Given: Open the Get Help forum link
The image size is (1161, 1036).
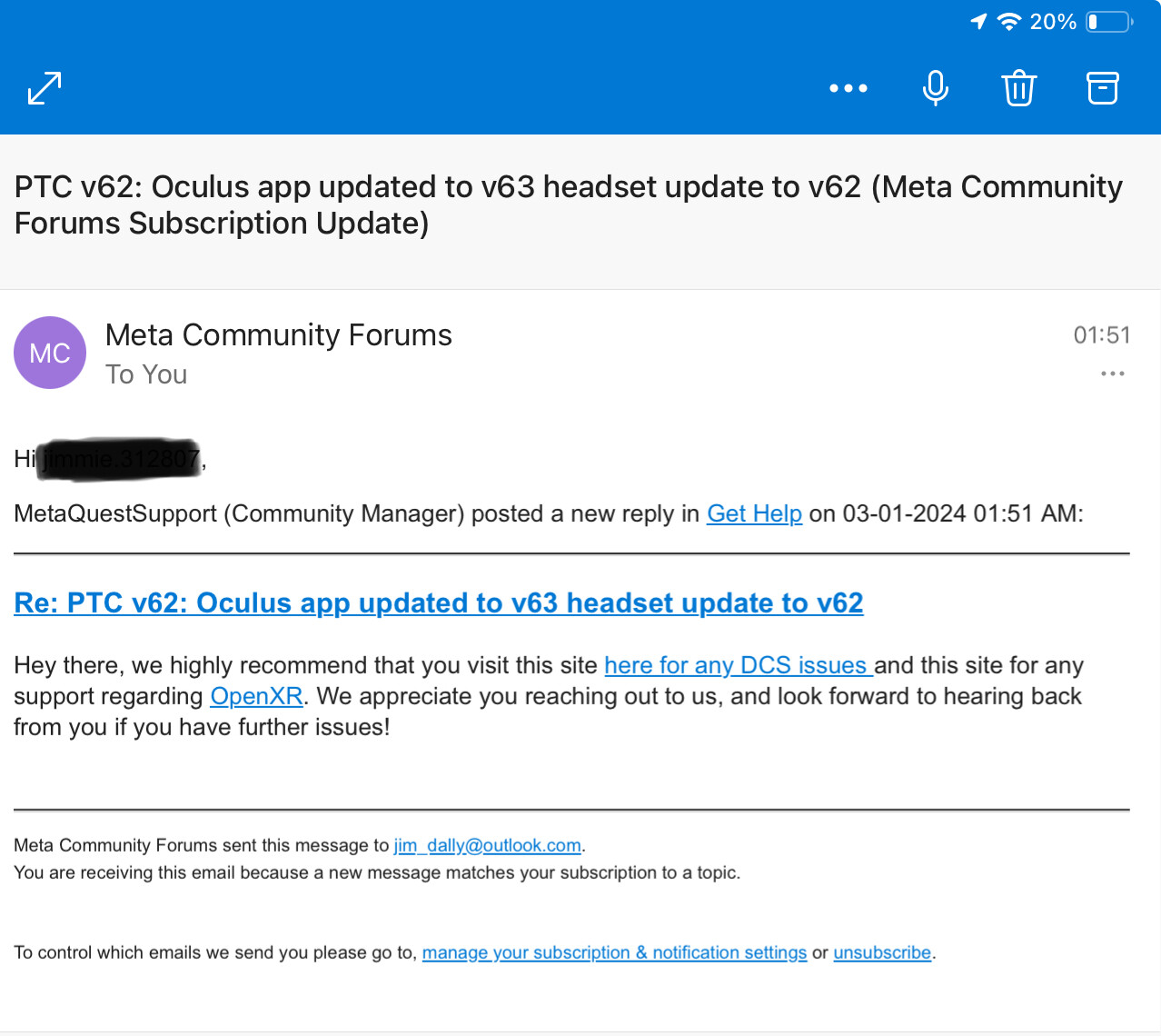Looking at the screenshot, I should 754,513.
